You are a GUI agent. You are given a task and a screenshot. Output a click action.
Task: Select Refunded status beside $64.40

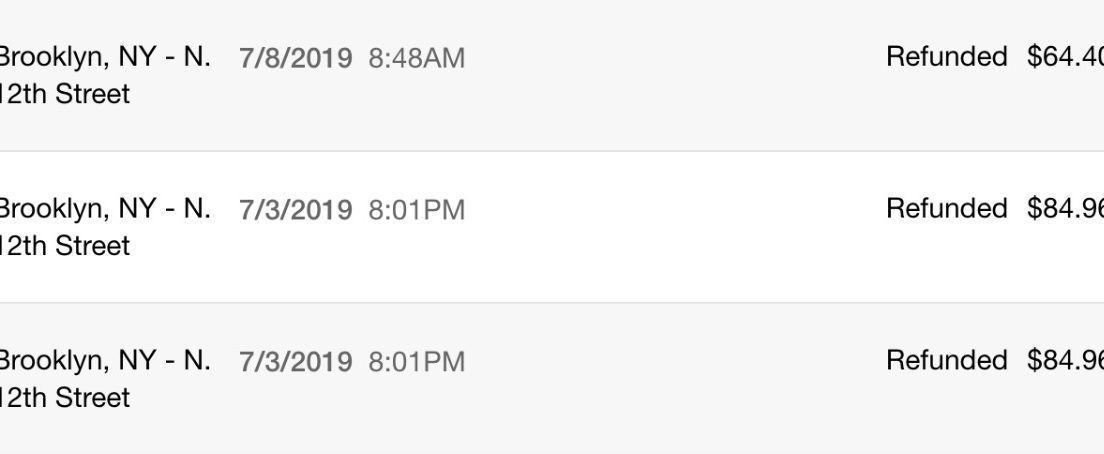(x=946, y=56)
